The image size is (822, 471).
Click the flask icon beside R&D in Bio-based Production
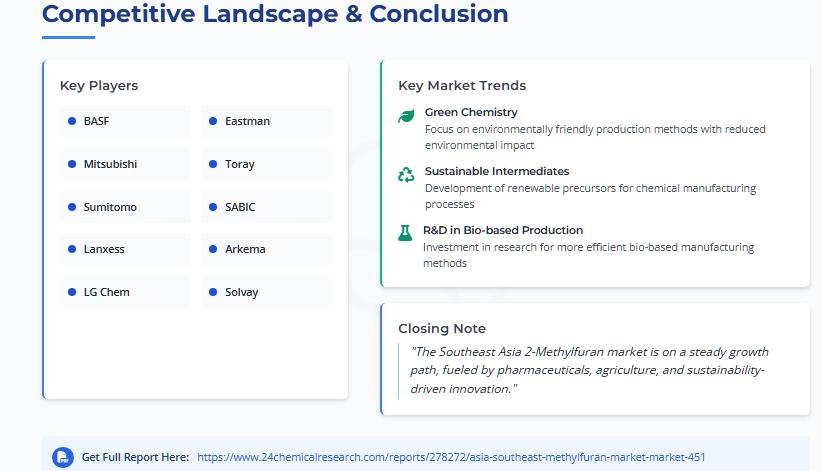pyautogui.click(x=405, y=233)
